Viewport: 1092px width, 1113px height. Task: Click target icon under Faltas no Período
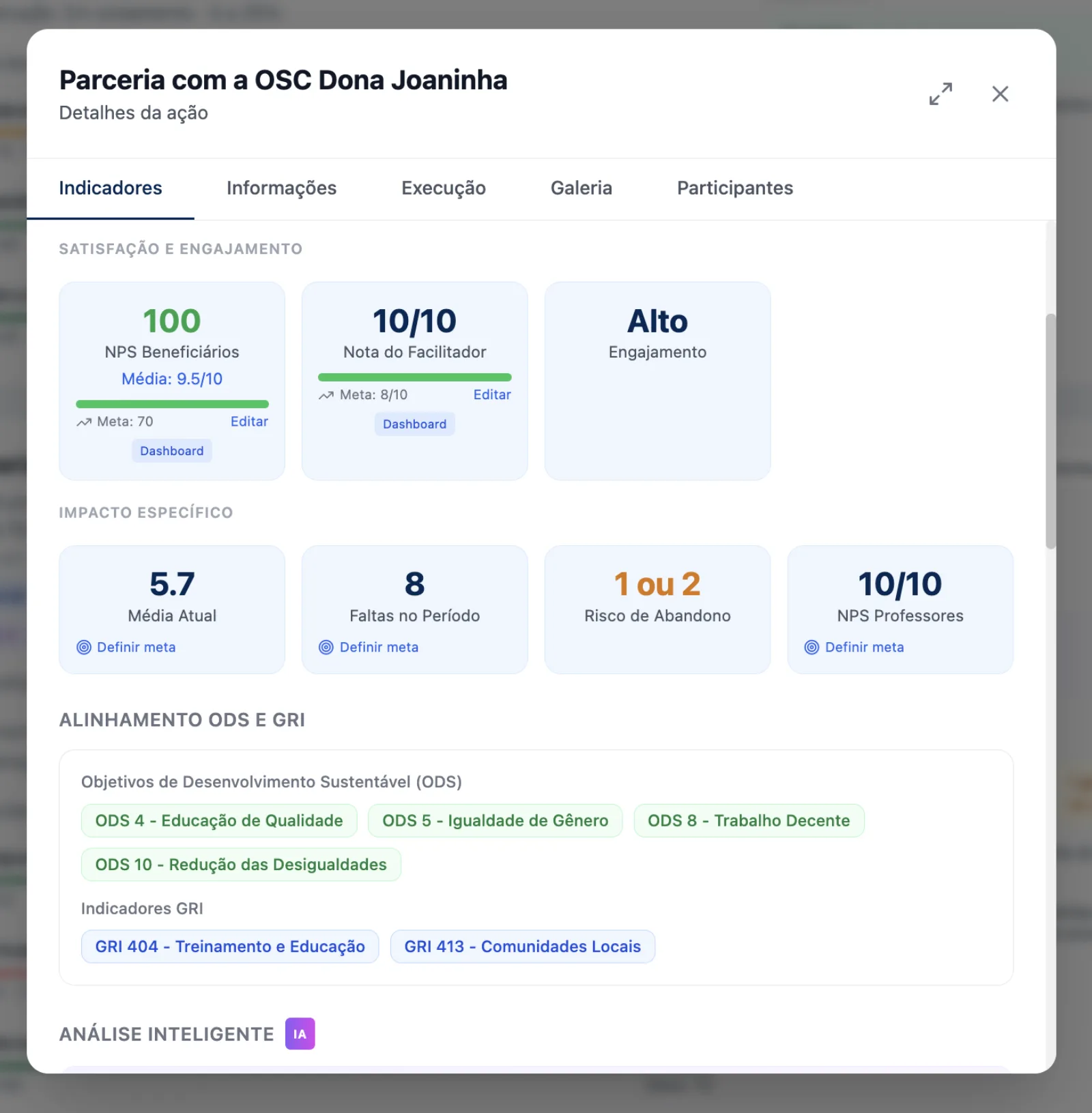(x=326, y=647)
